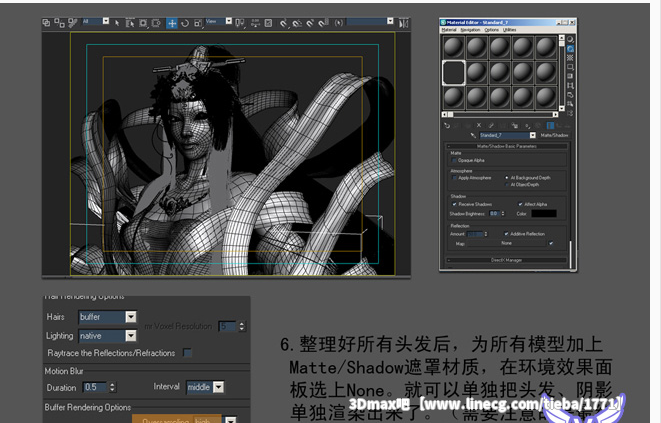This screenshot has width=661, height=423.
Task: Open the Standard_7 material name dropdown
Action: coord(532,135)
